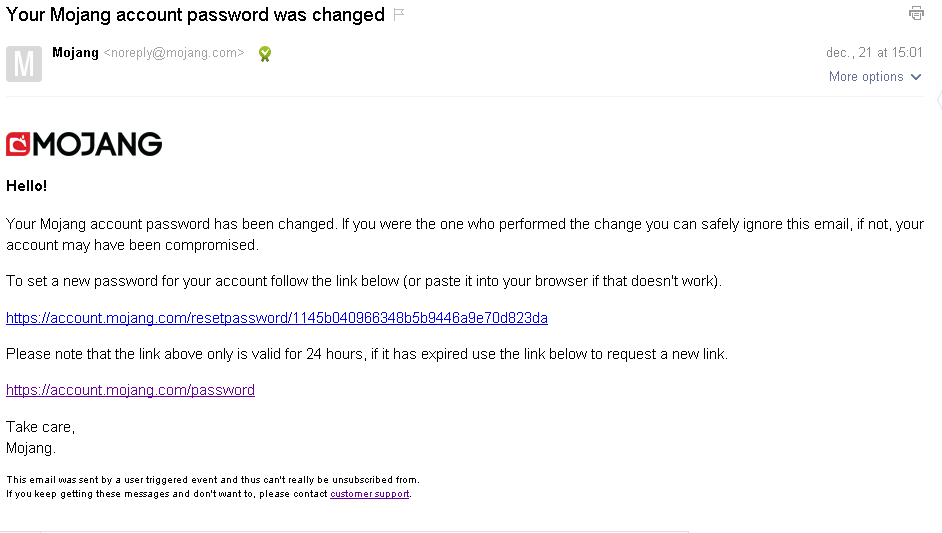Flag this email with the flag icon

pos(399,14)
